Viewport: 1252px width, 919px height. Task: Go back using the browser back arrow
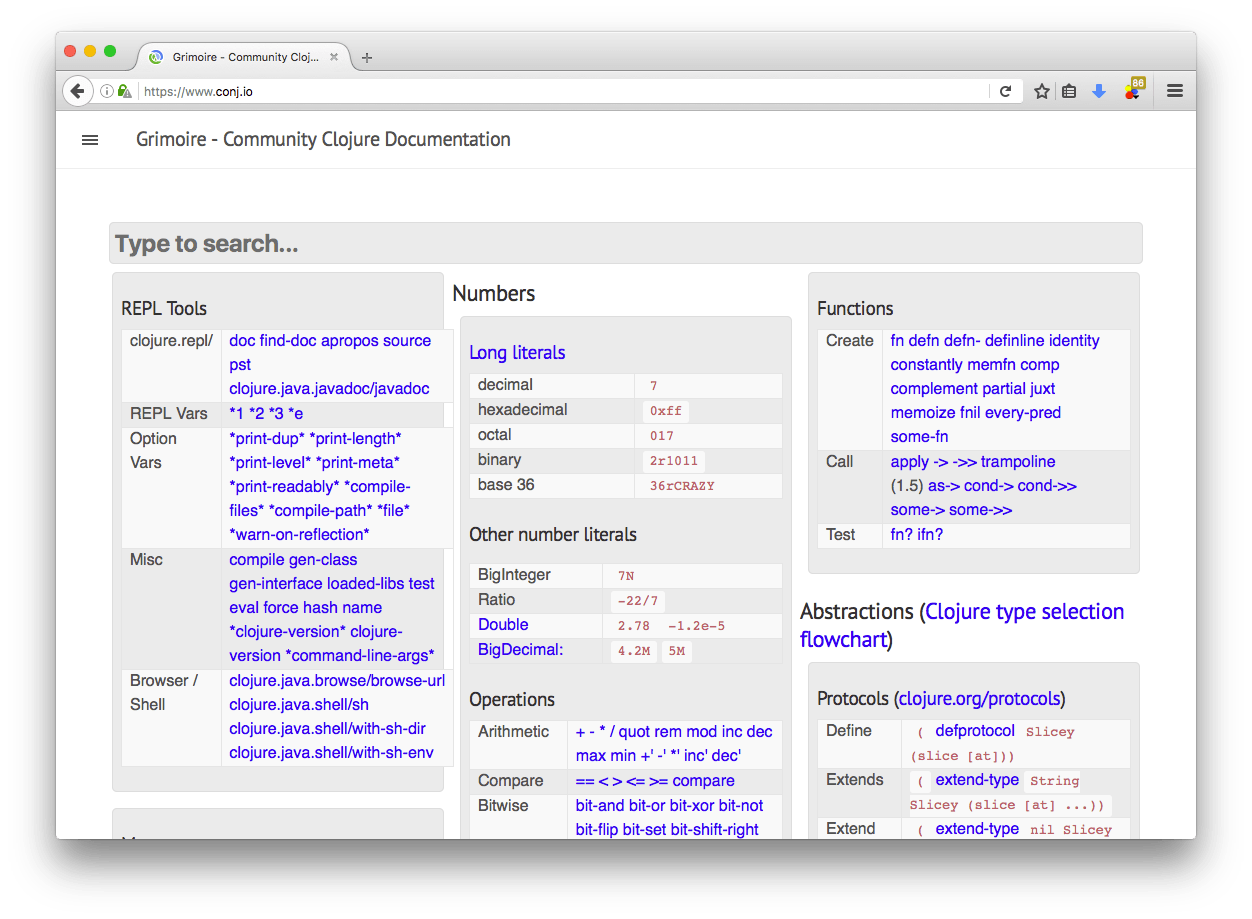coord(77,91)
